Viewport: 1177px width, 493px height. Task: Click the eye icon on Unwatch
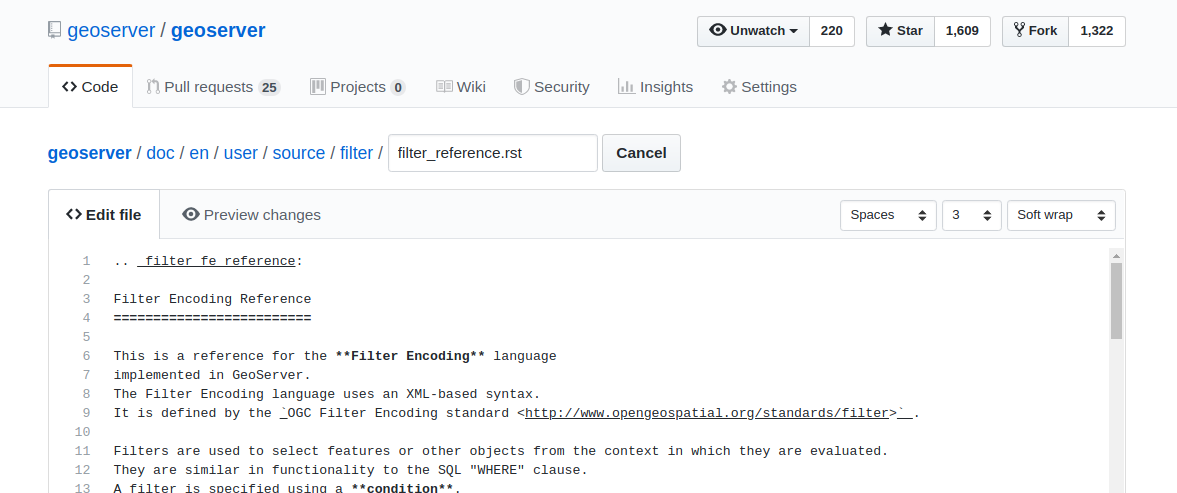click(718, 31)
